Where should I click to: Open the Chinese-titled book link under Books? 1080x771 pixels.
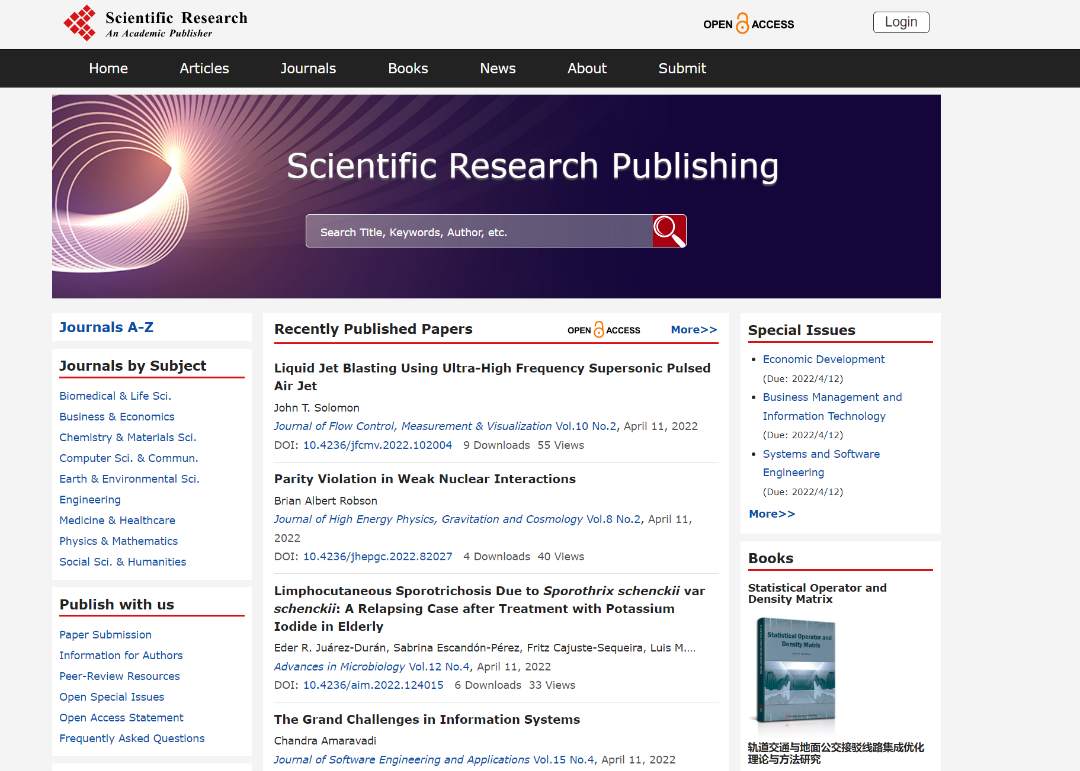(835, 753)
